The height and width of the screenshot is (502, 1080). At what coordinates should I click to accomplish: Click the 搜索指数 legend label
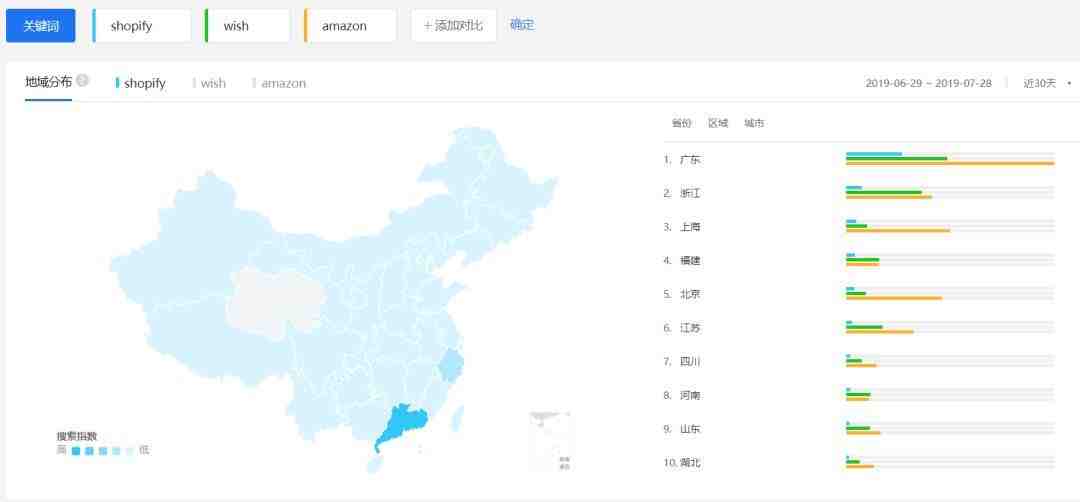tap(77, 436)
